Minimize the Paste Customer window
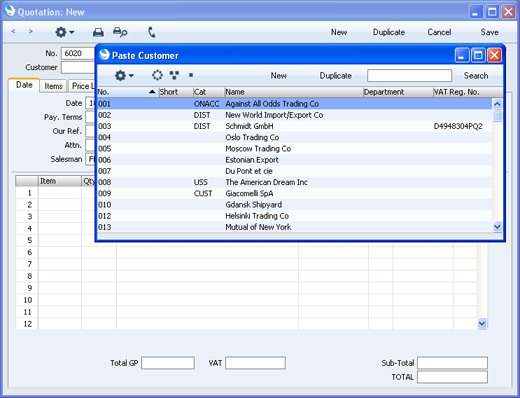Screen dimensions: 520x398 tap(462, 55)
